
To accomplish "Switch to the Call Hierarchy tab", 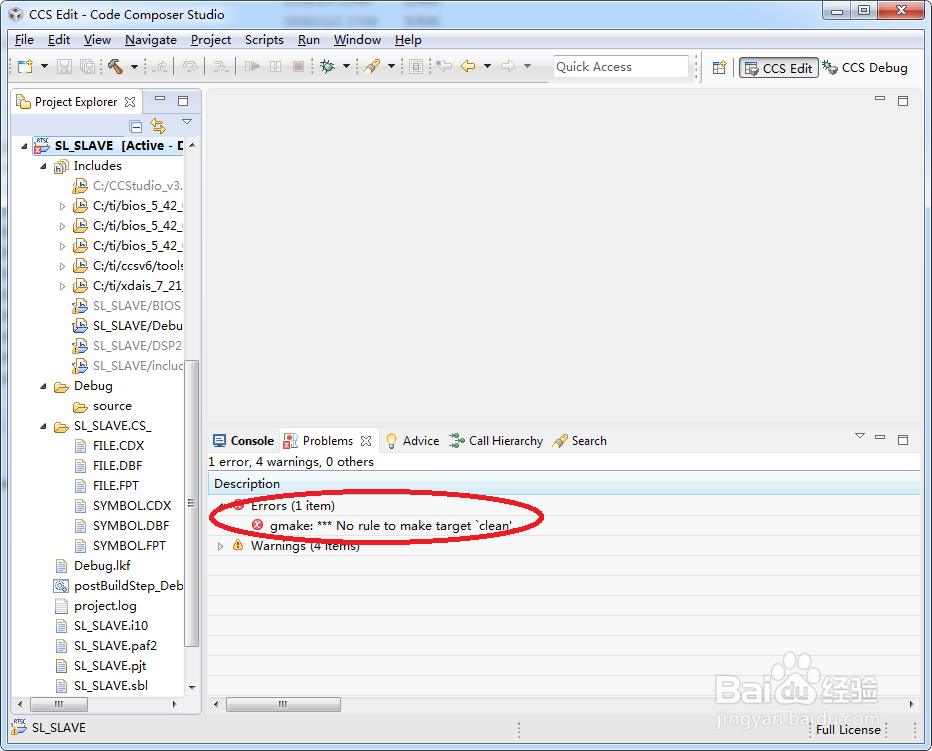I will [x=496, y=441].
